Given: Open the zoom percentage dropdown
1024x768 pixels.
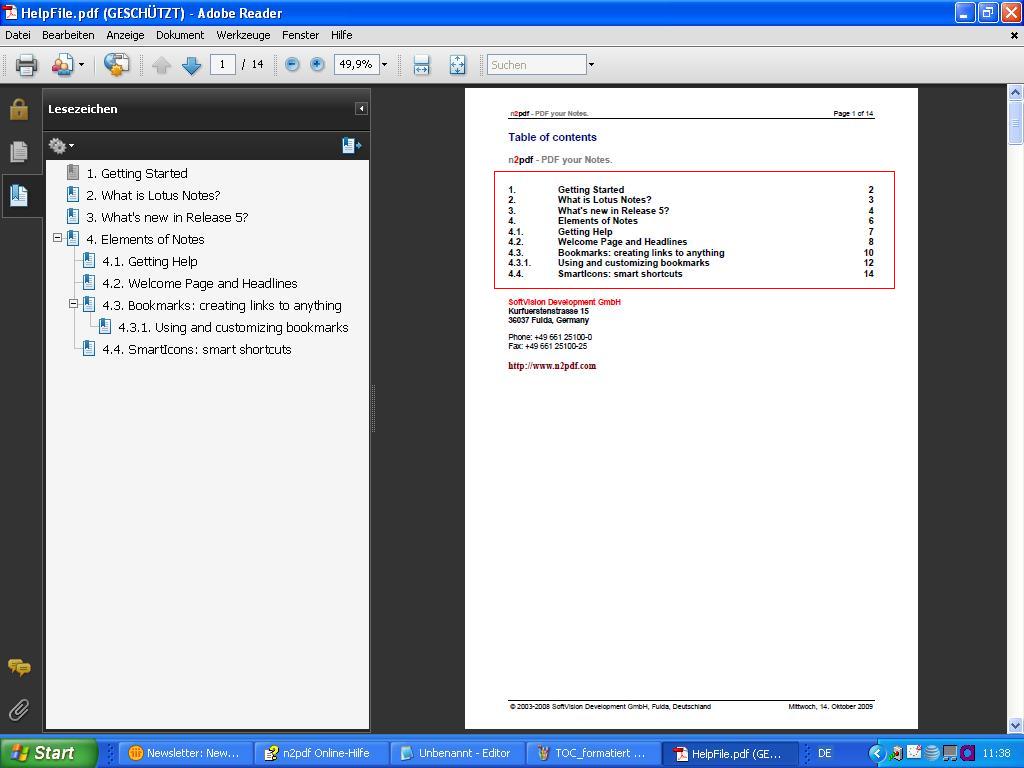Looking at the screenshot, I should click(x=385, y=65).
